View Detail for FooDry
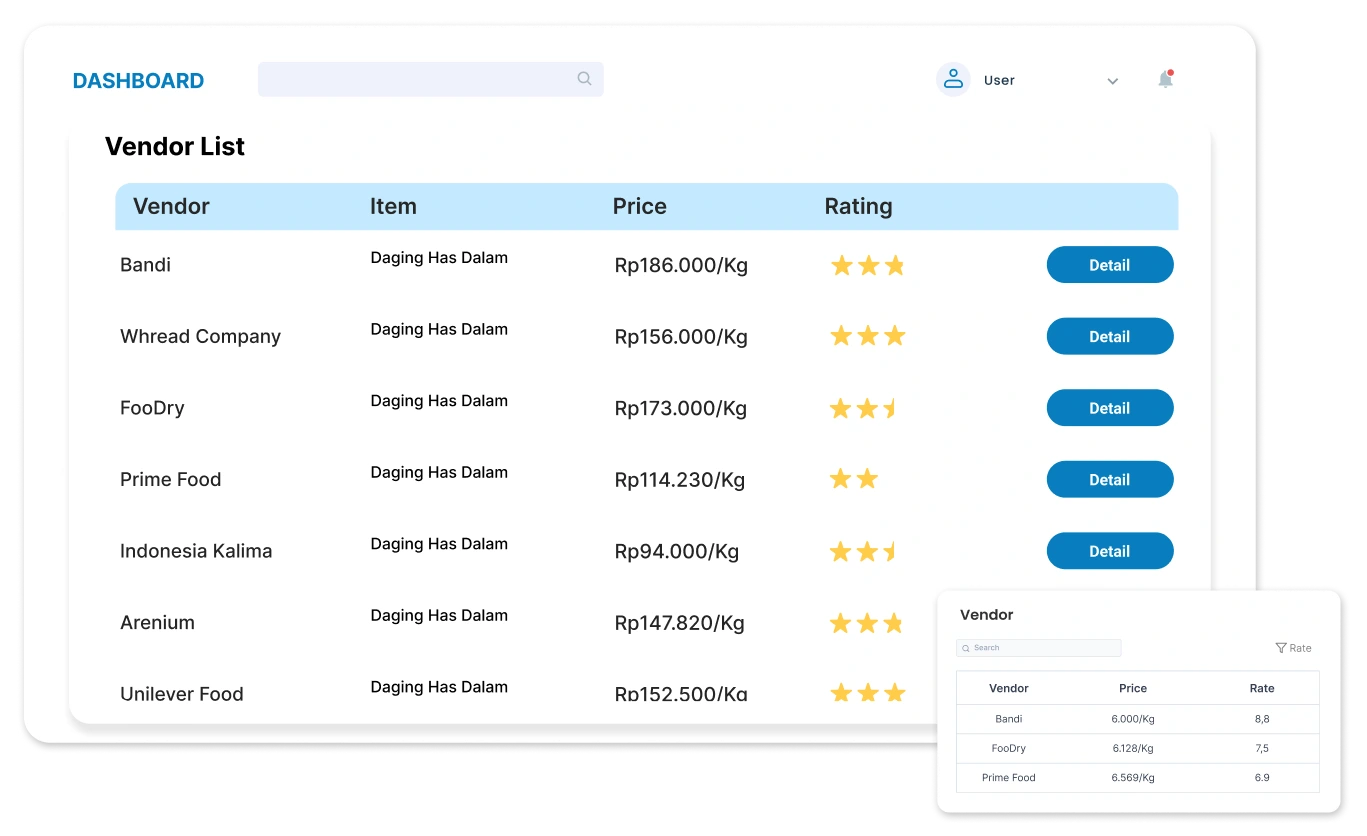1367x836 pixels. tap(1109, 408)
